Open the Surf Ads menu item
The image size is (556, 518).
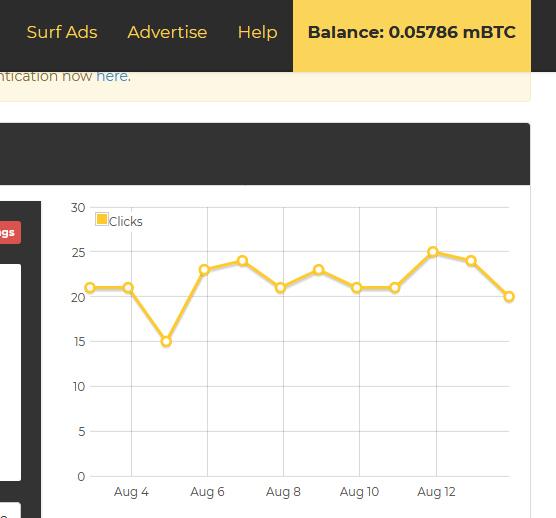(62, 32)
